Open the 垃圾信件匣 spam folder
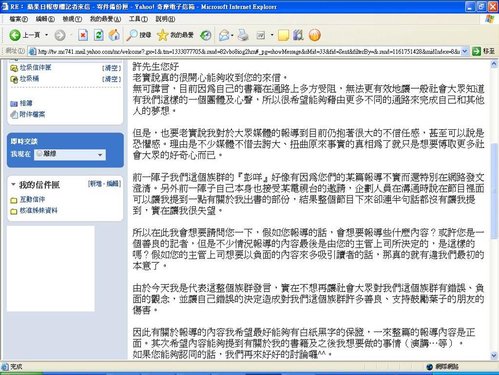The height and width of the screenshot is (375, 499). tap(35, 68)
